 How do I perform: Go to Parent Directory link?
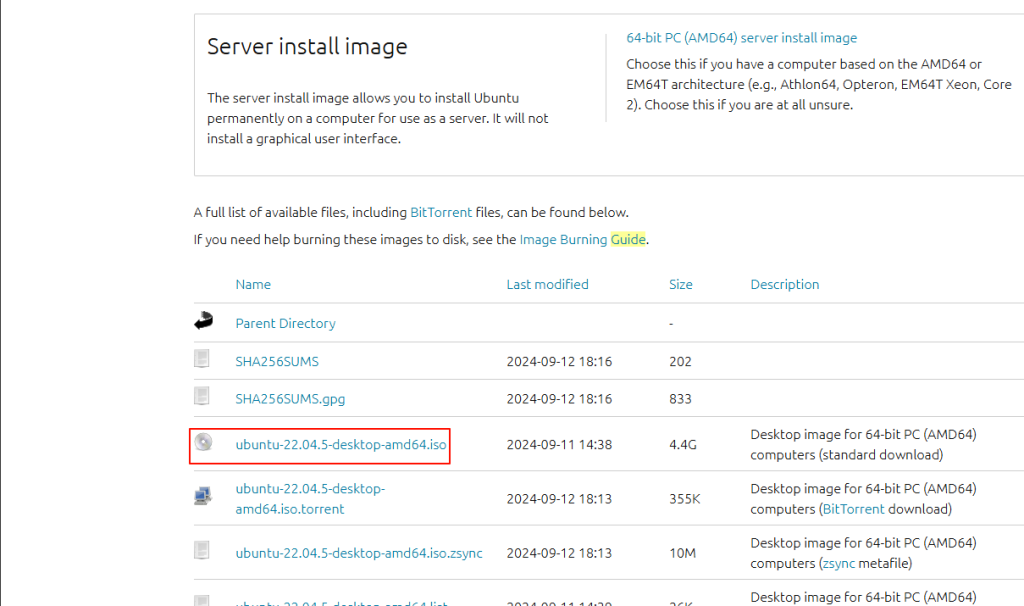285,323
